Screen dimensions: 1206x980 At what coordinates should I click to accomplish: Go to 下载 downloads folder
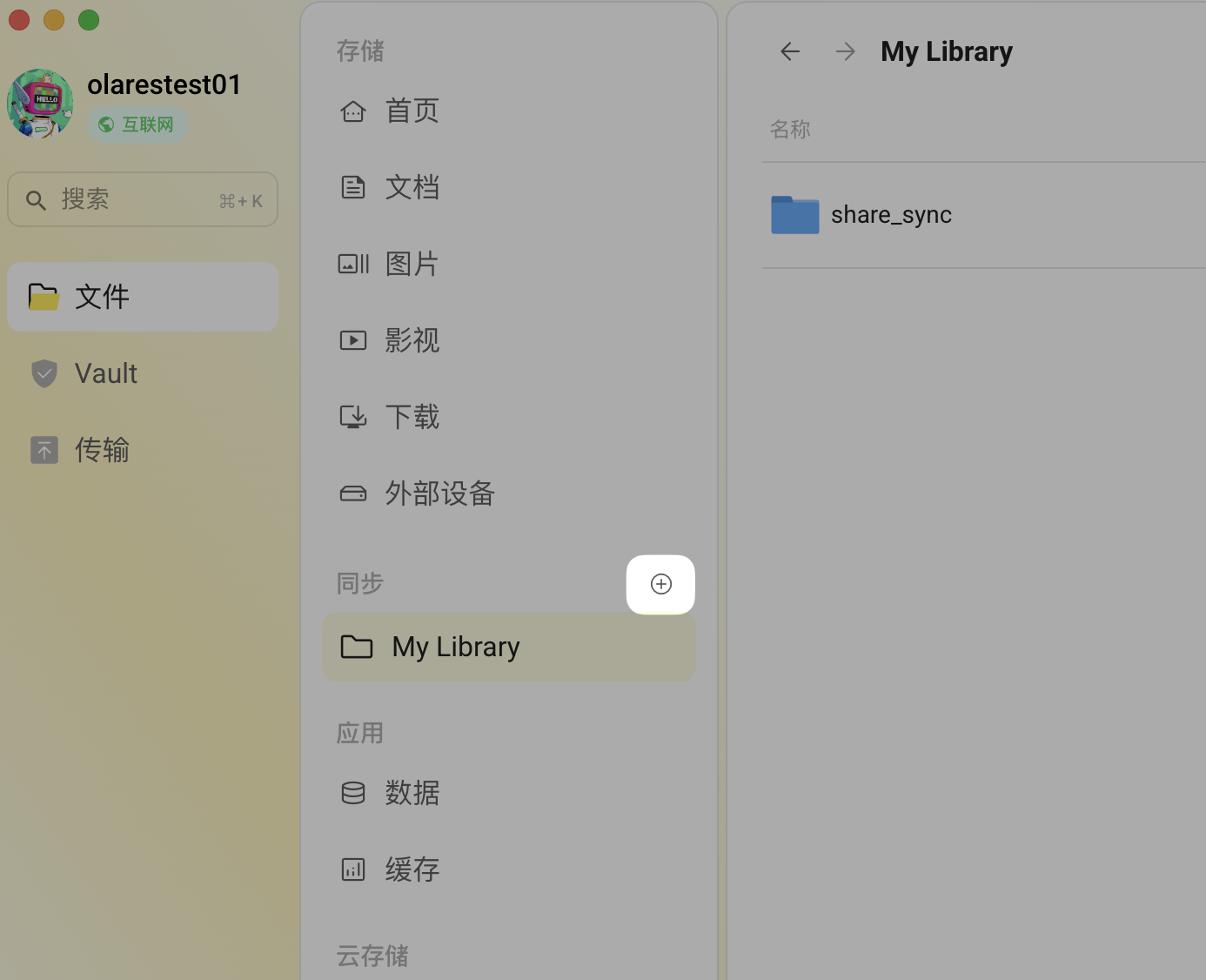412,417
